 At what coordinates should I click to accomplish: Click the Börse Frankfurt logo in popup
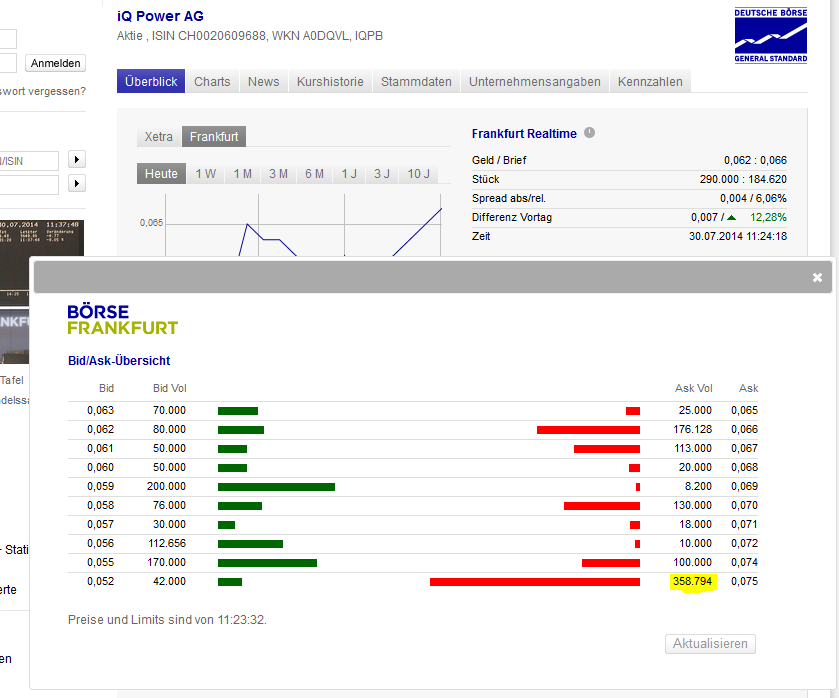pyautogui.click(x=123, y=320)
